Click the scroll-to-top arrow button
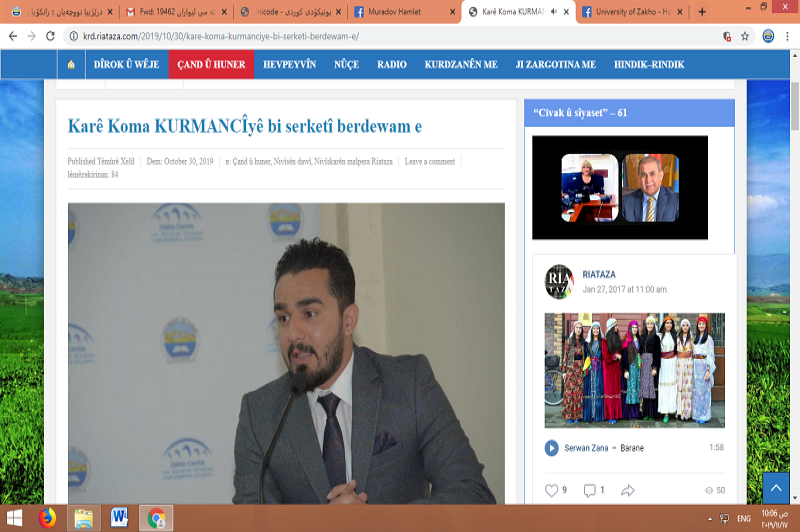The height and width of the screenshot is (532, 800). (776, 487)
